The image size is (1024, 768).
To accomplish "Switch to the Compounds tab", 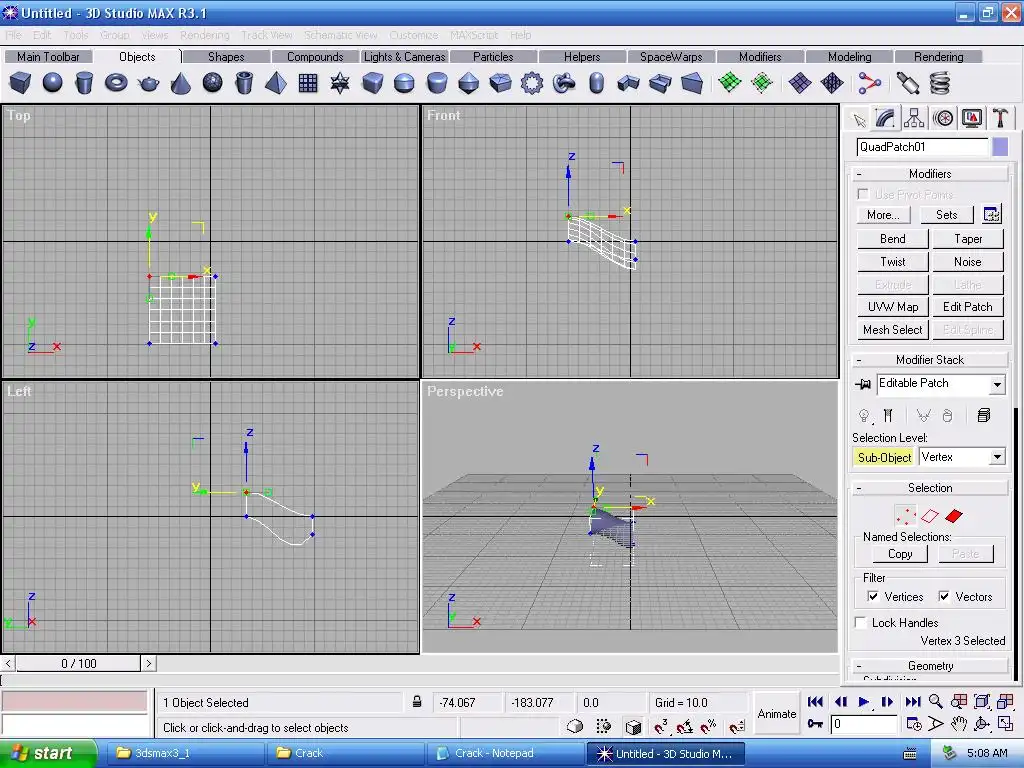I will click(x=315, y=57).
